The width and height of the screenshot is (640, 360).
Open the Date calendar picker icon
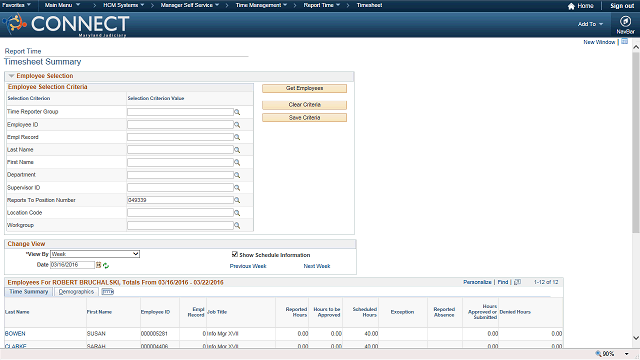98,265
